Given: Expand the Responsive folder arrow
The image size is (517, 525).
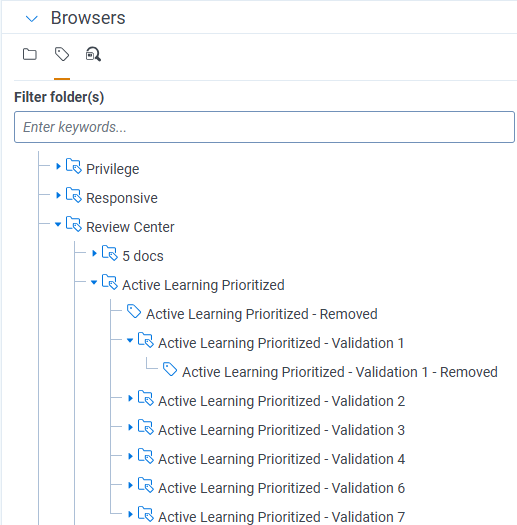Looking at the screenshot, I should 58,195.
